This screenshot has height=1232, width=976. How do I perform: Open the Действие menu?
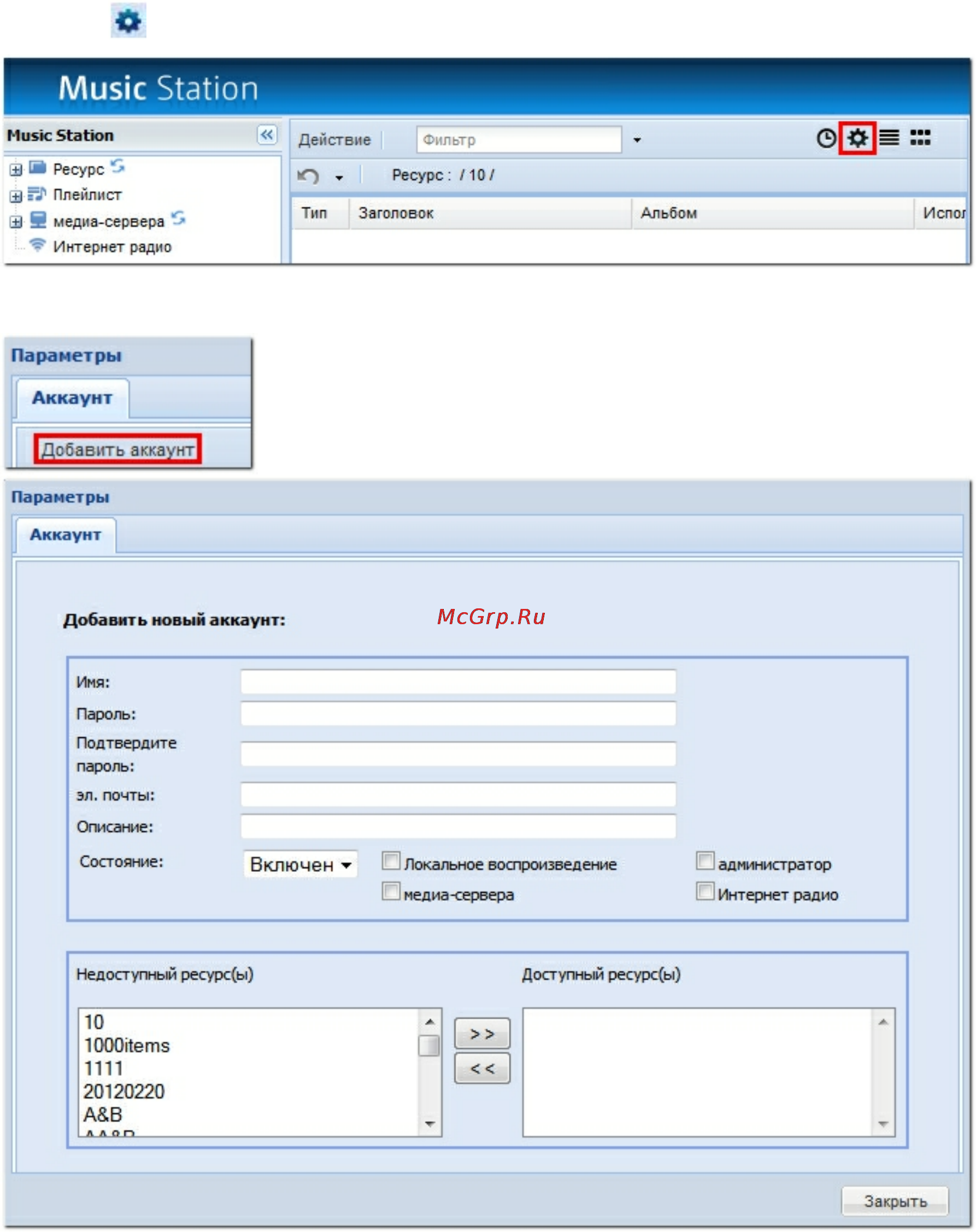click(334, 139)
